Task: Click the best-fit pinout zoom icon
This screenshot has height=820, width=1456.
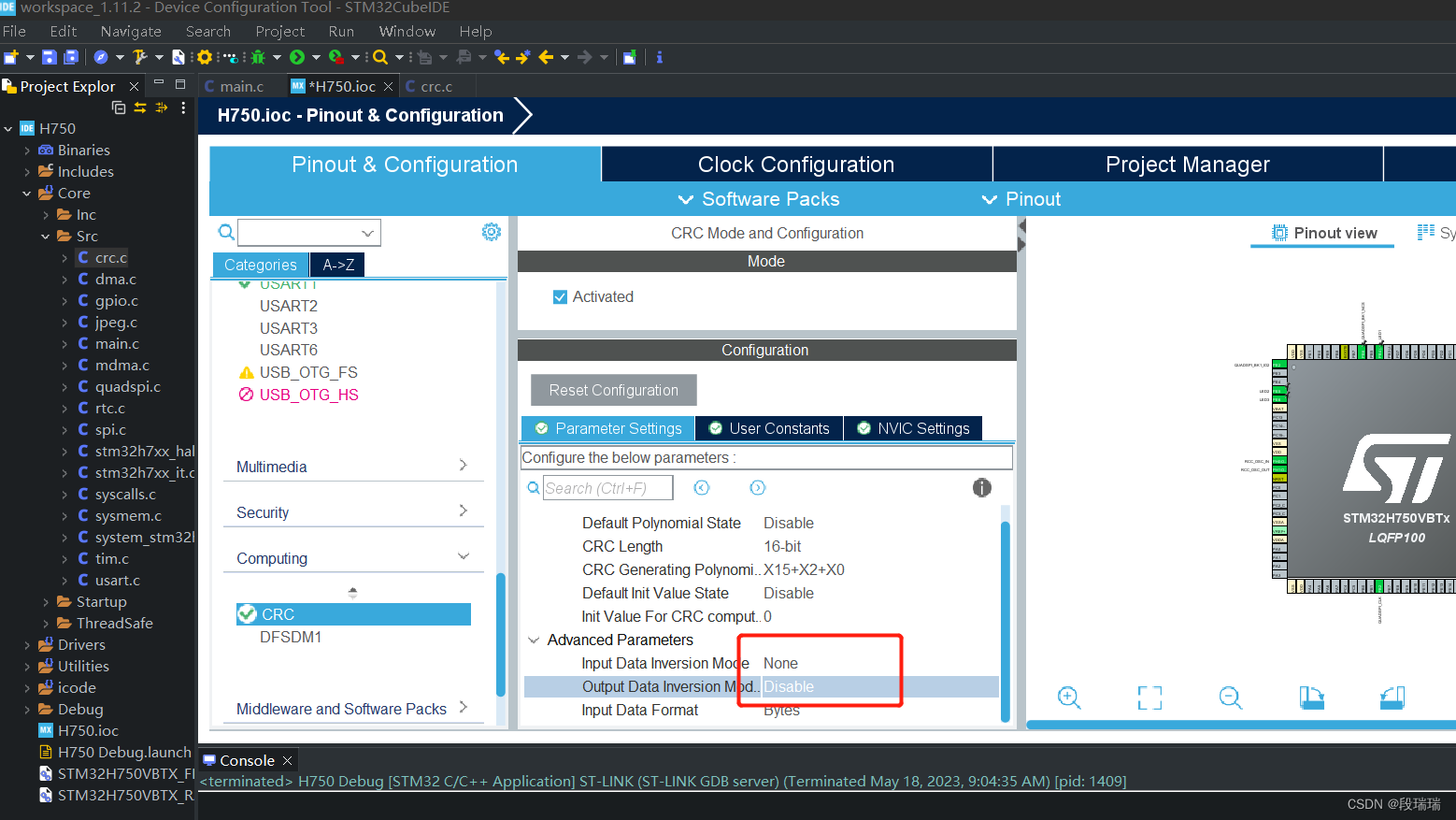Action: (1149, 698)
